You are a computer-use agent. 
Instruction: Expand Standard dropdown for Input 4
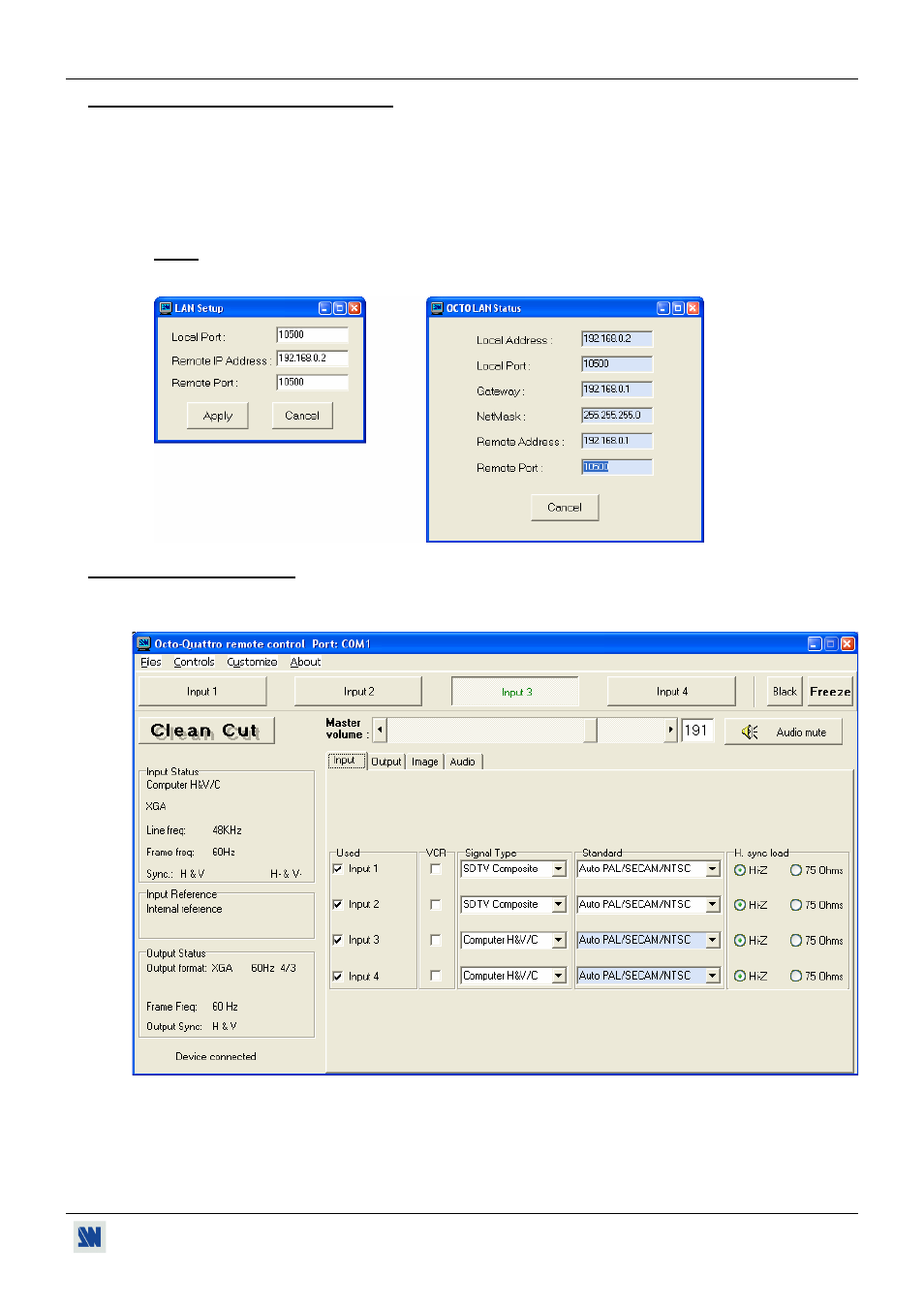[713, 976]
